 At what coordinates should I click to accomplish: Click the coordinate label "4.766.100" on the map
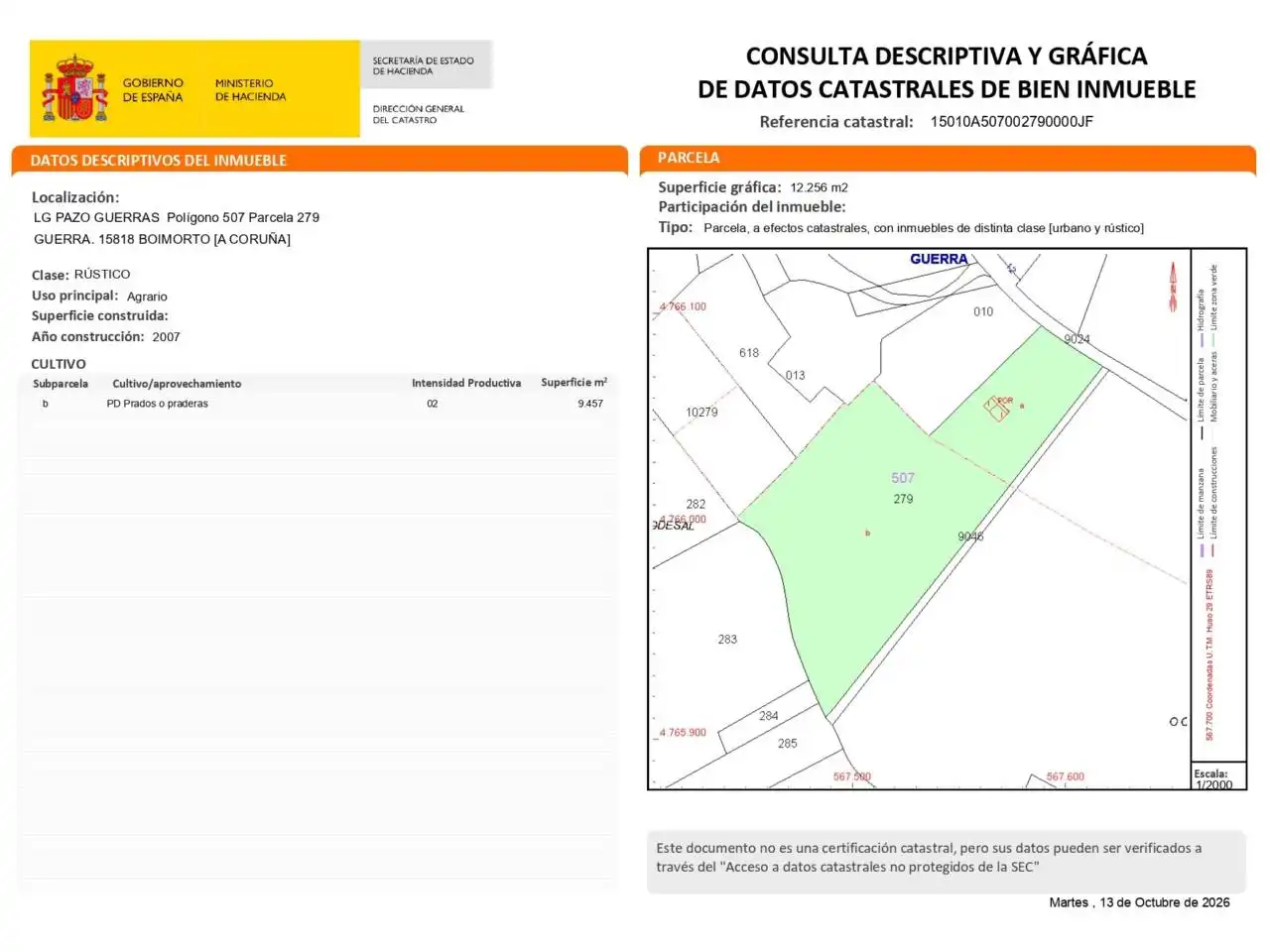pos(683,306)
